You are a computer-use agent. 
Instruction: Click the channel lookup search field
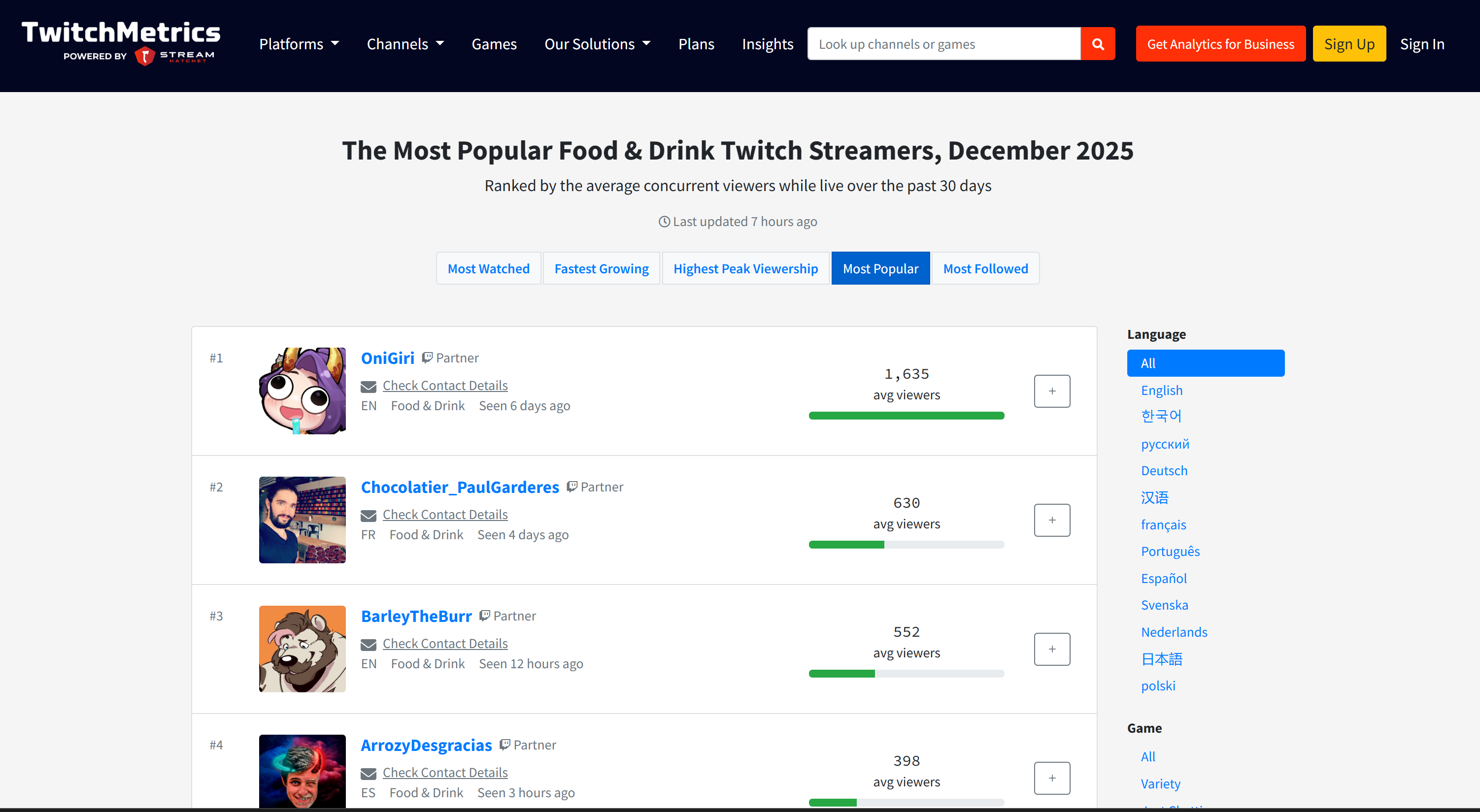click(942, 43)
